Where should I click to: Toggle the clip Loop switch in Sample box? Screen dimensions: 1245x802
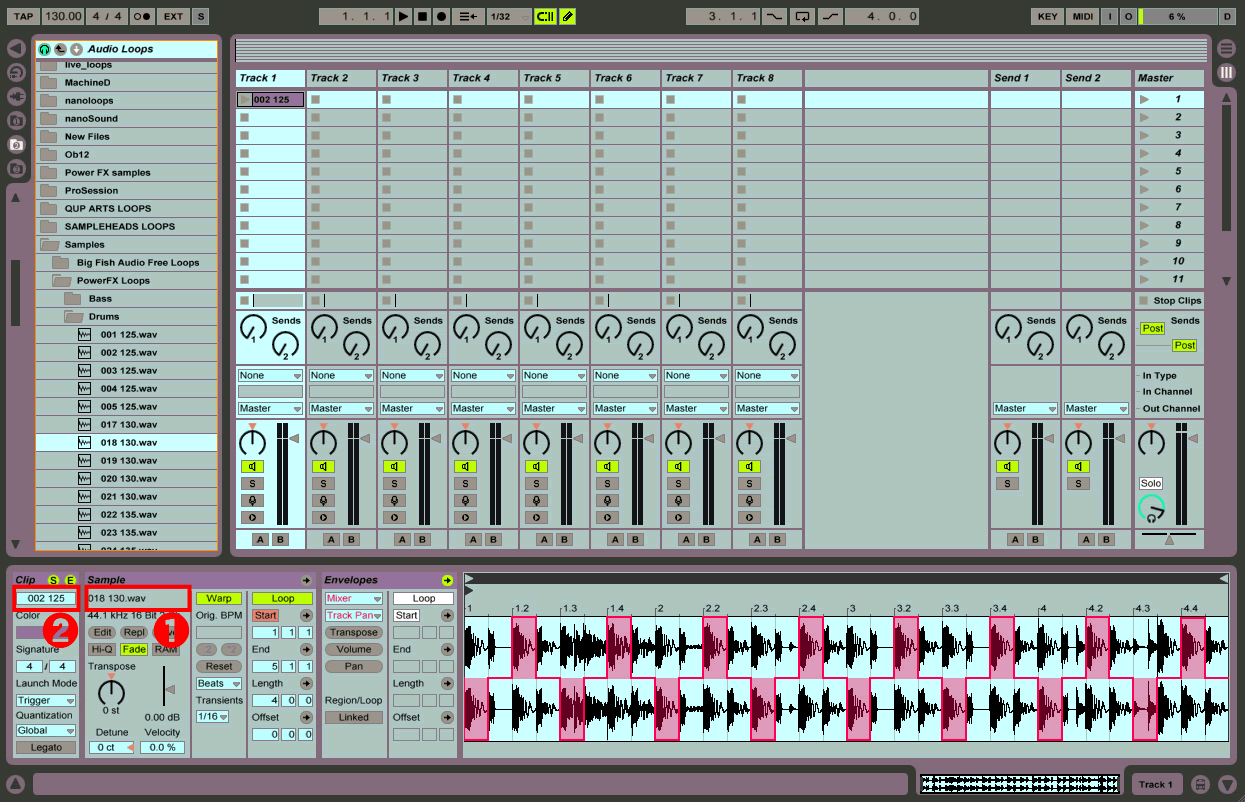tap(283, 598)
